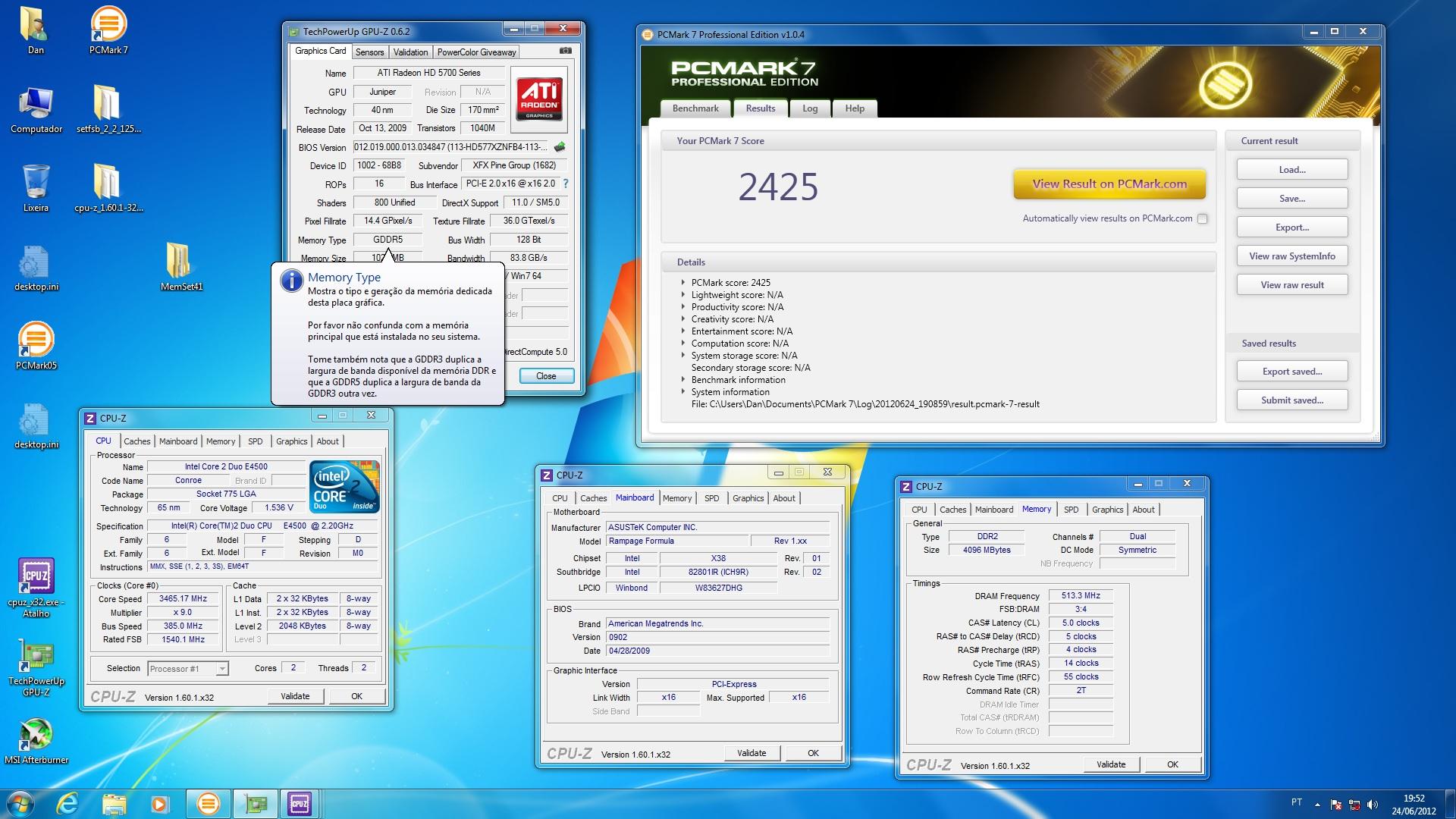Switch to GPU-Z taskbar button
The width and height of the screenshot is (1456, 819).
click(x=255, y=803)
